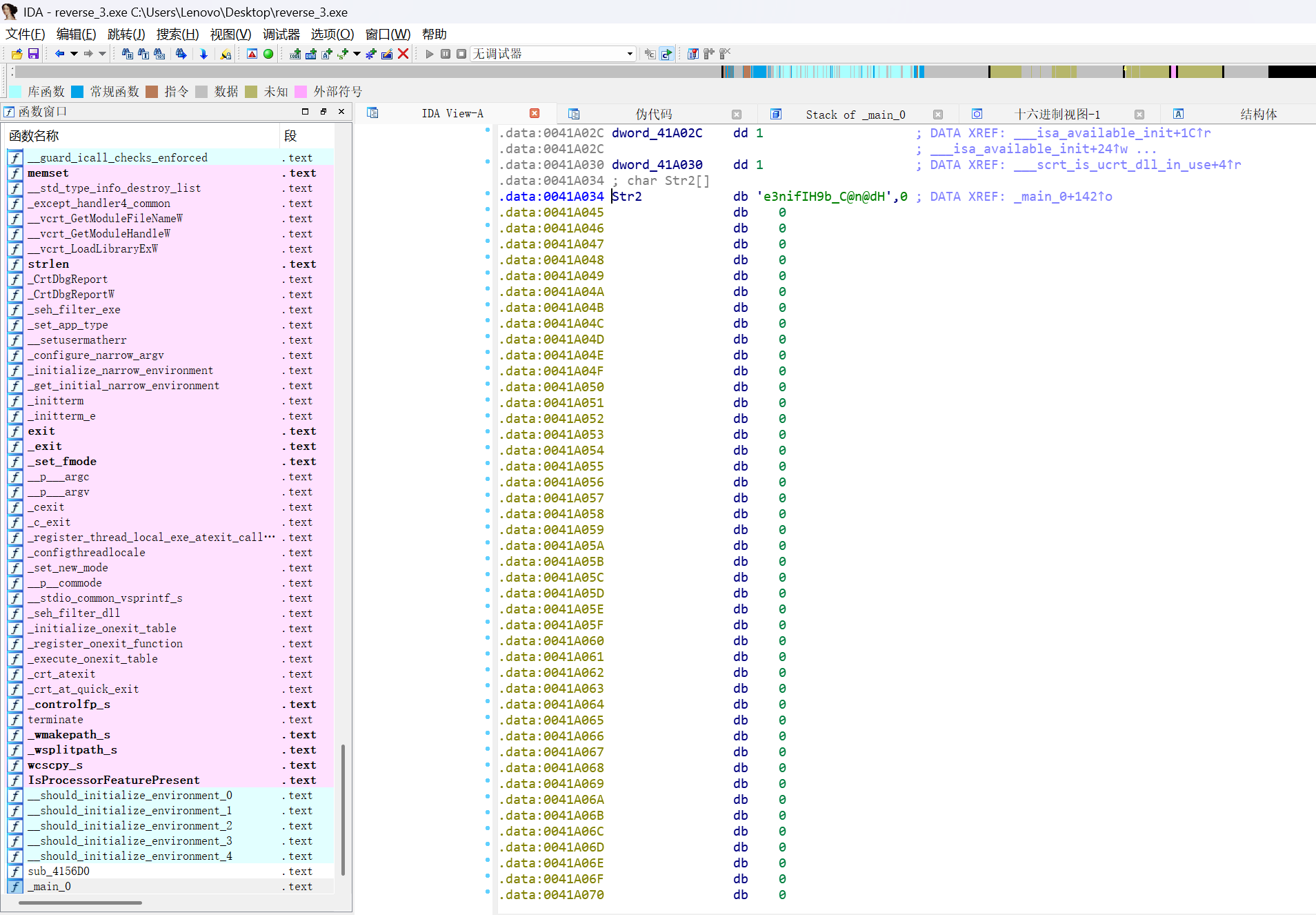Expand the back navigation history dropdown
The height and width of the screenshot is (915, 1316).
click(74, 54)
